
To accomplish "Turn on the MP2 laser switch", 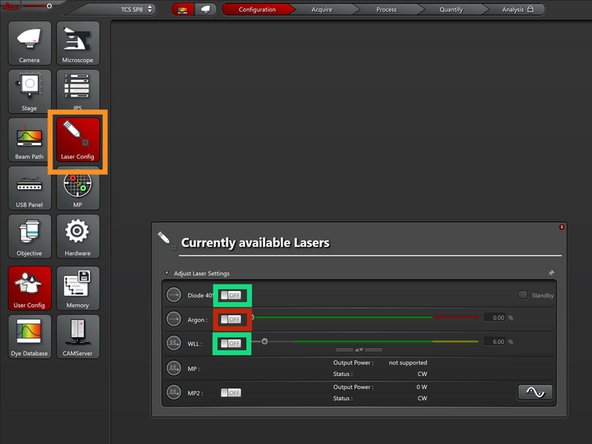I will [x=231, y=393].
